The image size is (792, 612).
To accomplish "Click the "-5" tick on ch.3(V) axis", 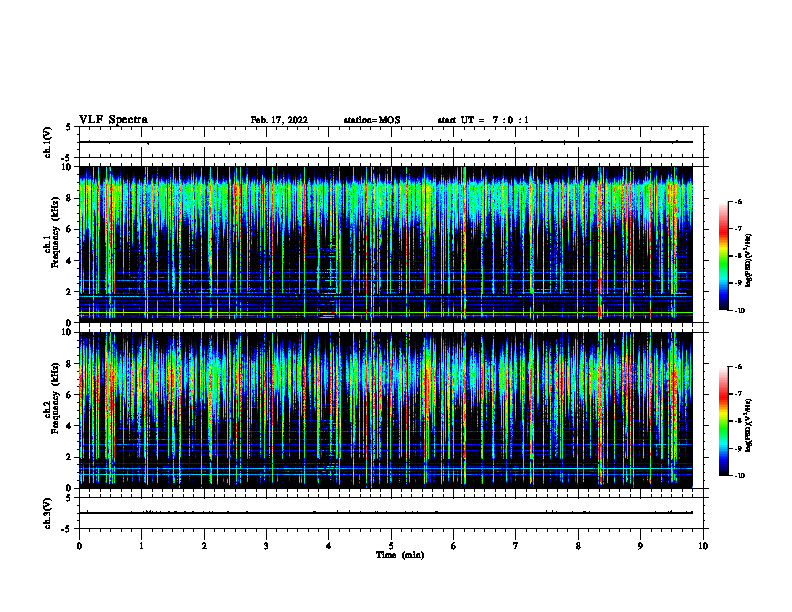I will 67,529.
